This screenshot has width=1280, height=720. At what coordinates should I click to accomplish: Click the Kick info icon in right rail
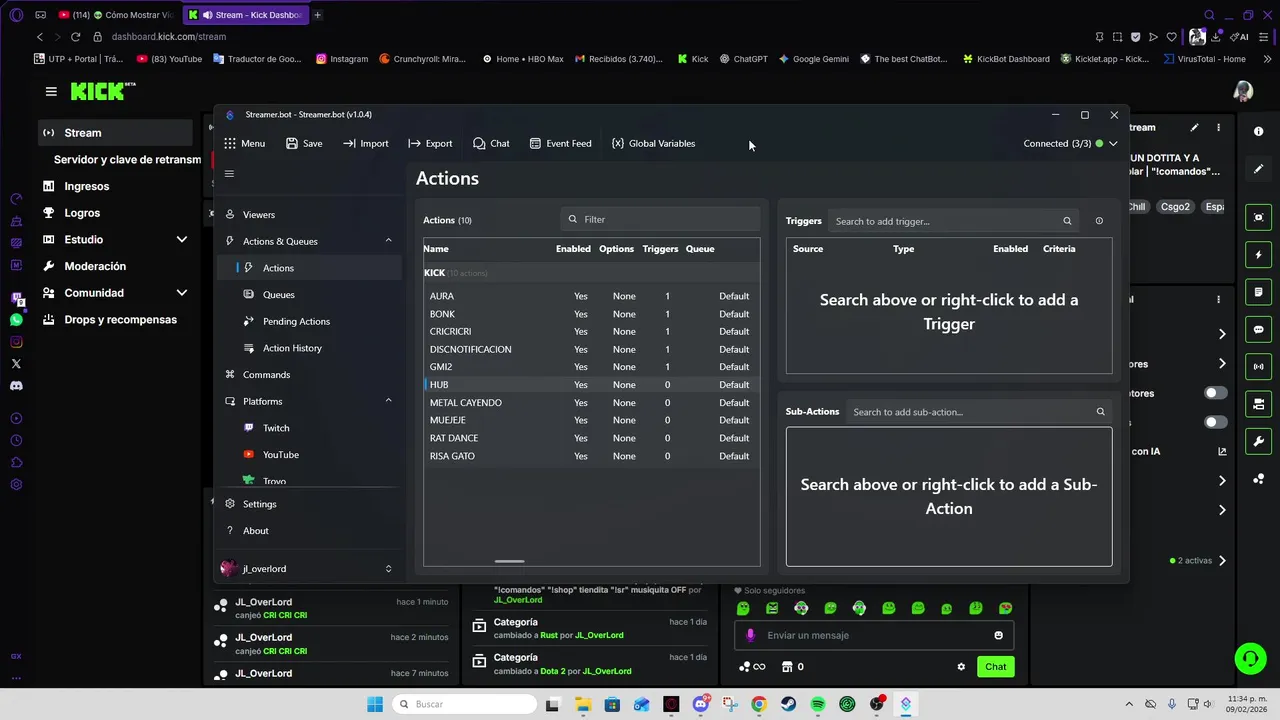(1258, 132)
